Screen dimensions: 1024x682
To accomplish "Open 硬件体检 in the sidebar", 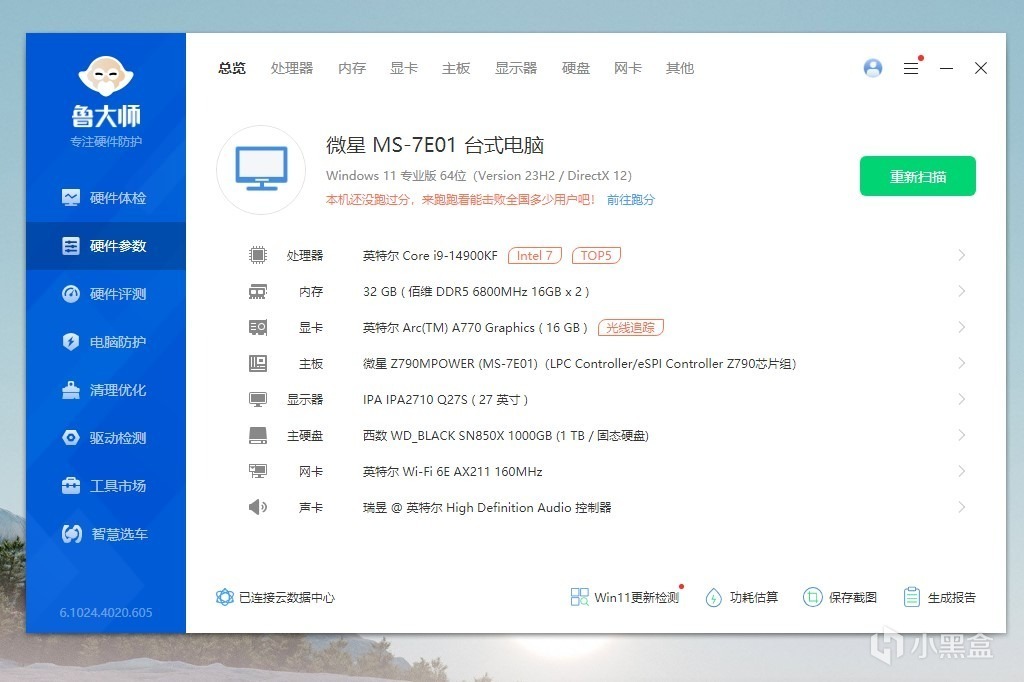I will coord(104,197).
